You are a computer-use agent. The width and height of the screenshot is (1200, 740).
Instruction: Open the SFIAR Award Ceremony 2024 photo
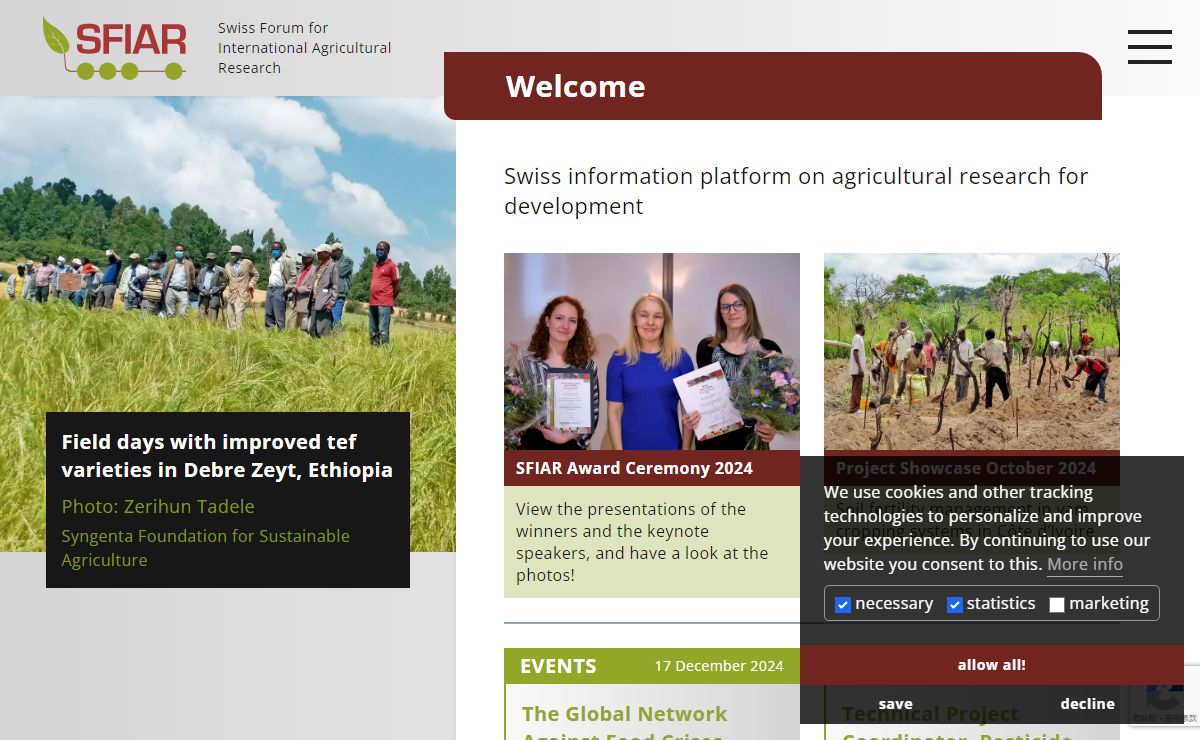tap(652, 351)
